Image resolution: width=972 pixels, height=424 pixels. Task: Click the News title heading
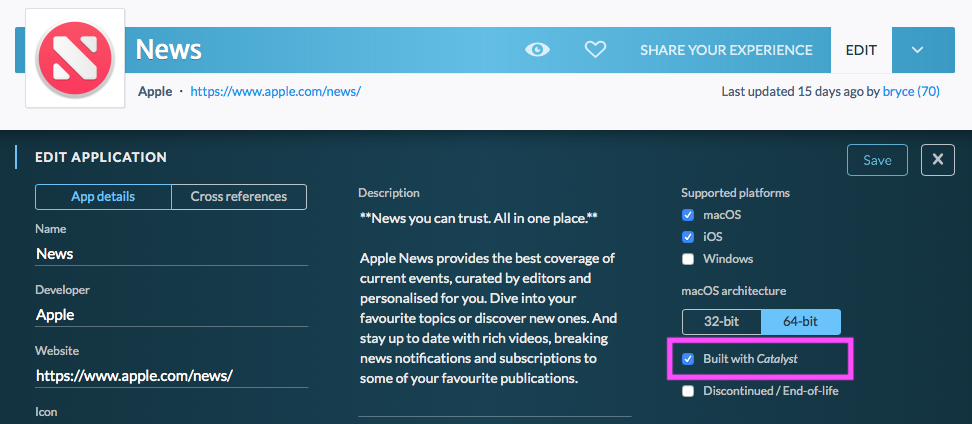click(169, 50)
